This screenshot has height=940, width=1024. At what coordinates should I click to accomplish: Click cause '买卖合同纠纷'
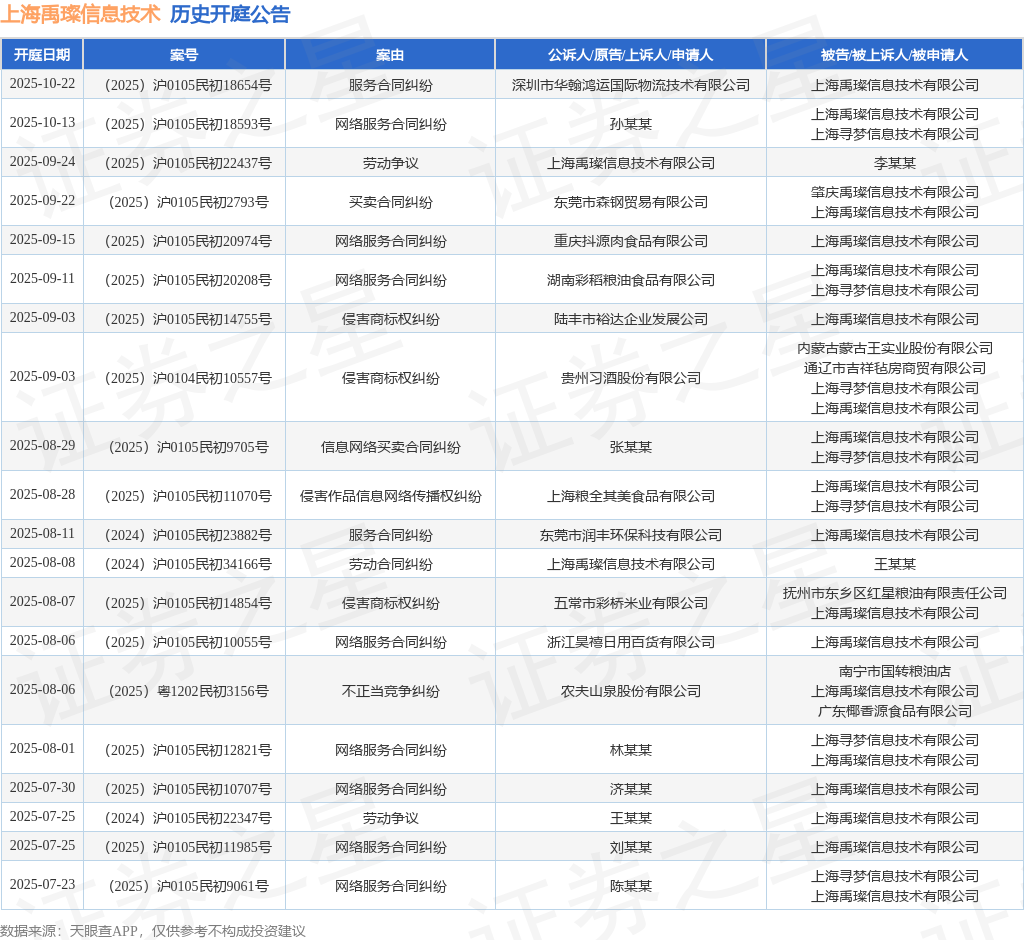pyautogui.click(x=391, y=203)
